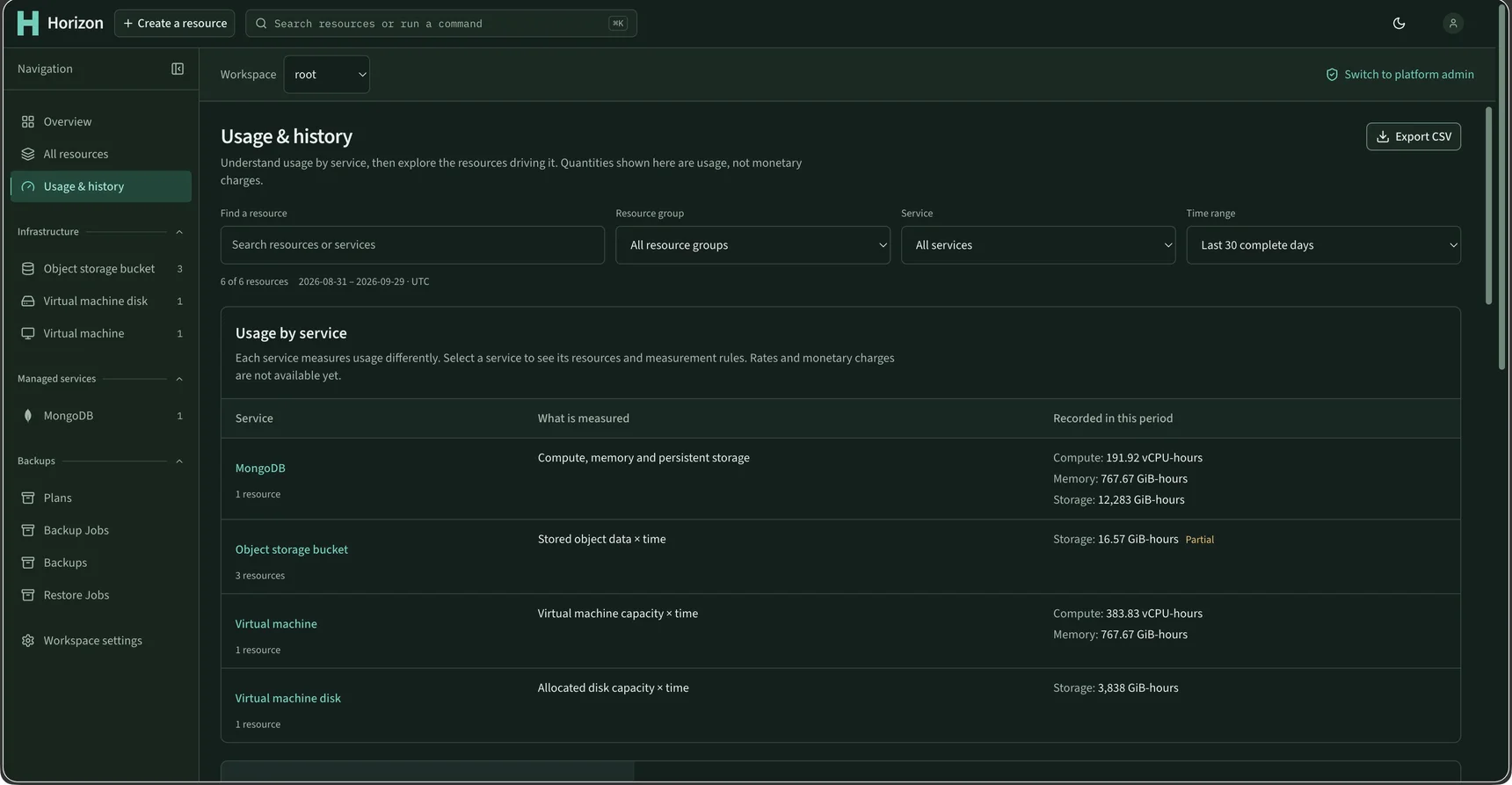The height and width of the screenshot is (785, 1512).
Task: Open the Virtual machine service link
Action: 276,624
